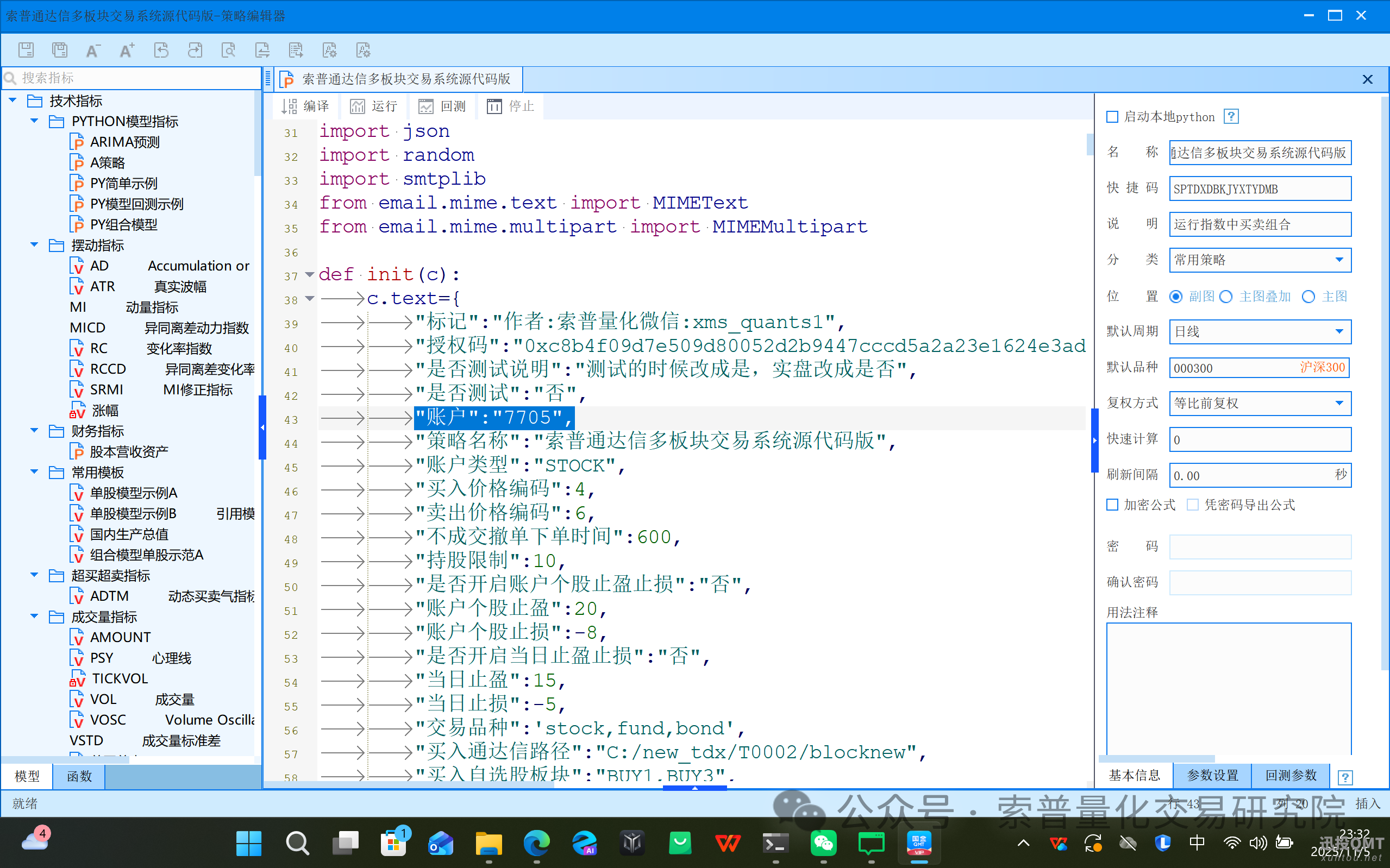Start the strategy with 运行
The image size is (1390, 868).
click(374, 106)
